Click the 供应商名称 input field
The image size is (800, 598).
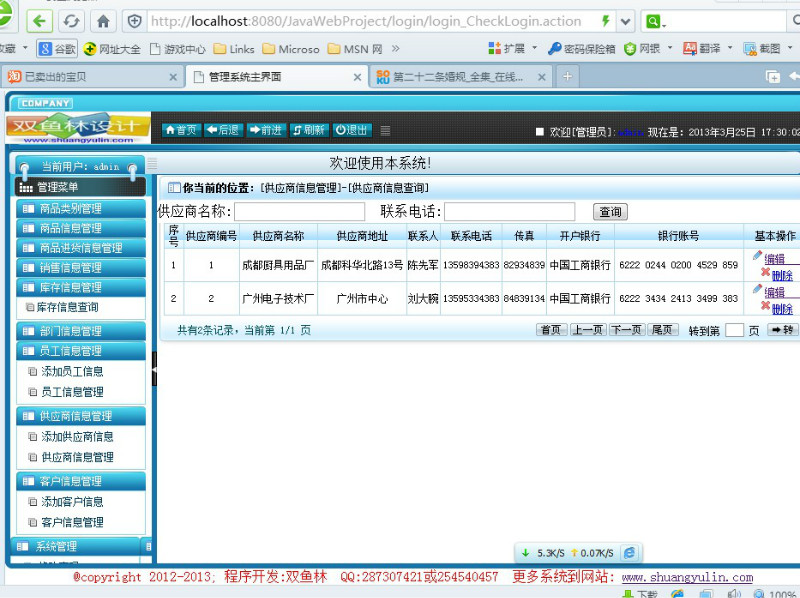point(299,211)
